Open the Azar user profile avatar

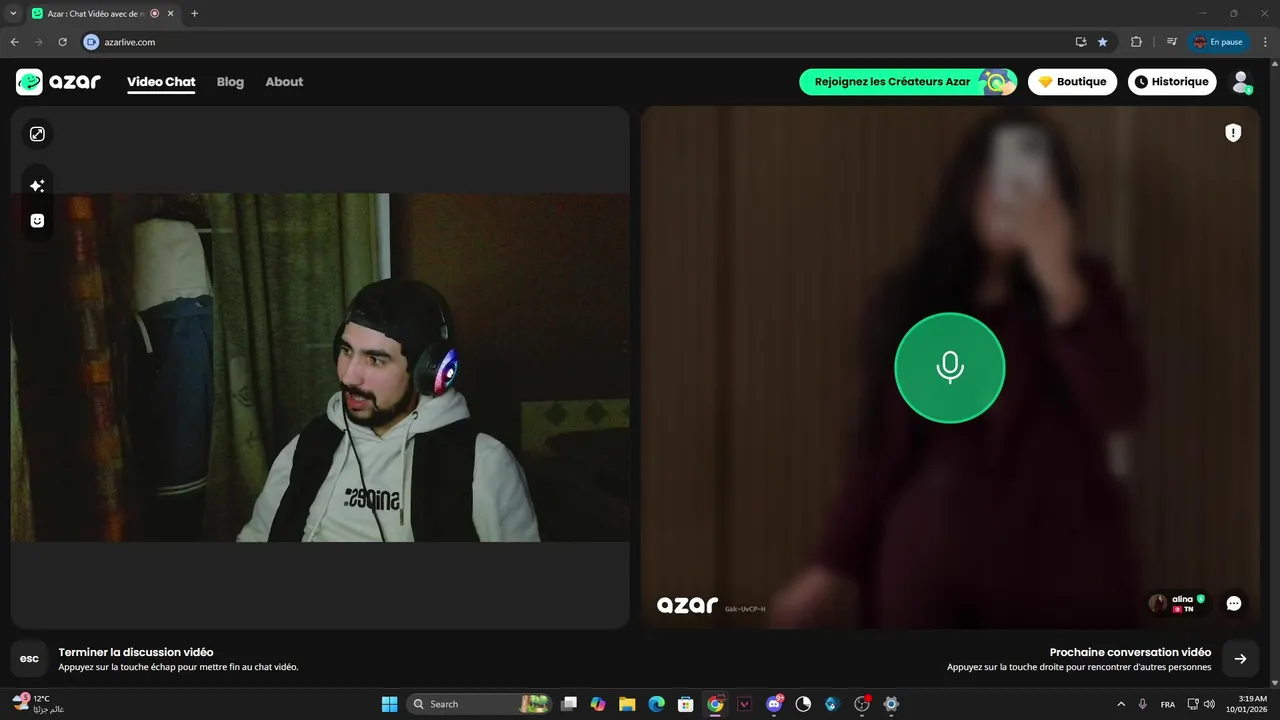pyautogui.click(x=1241, y=82)
